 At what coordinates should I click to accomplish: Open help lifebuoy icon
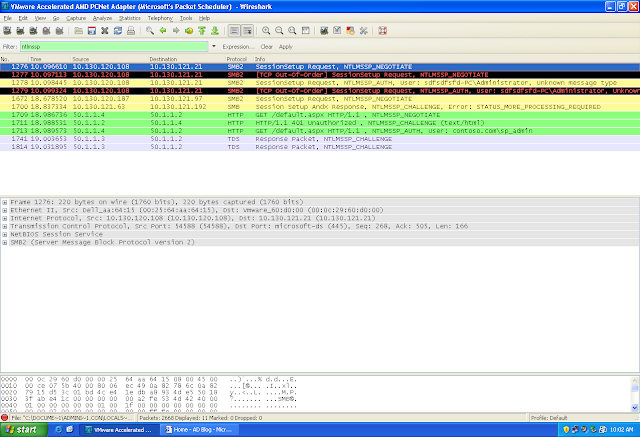click(382, 31)
